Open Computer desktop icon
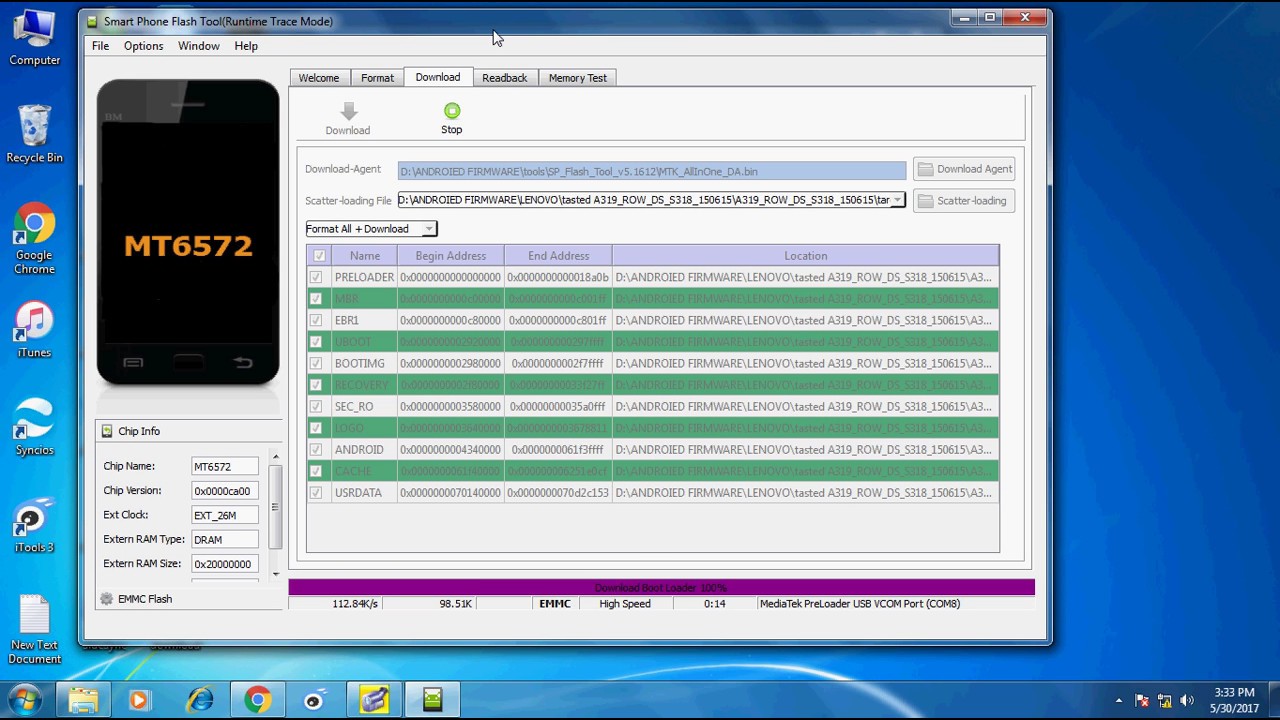Screen dimensions: 1280x720 (x=35, y=38)
